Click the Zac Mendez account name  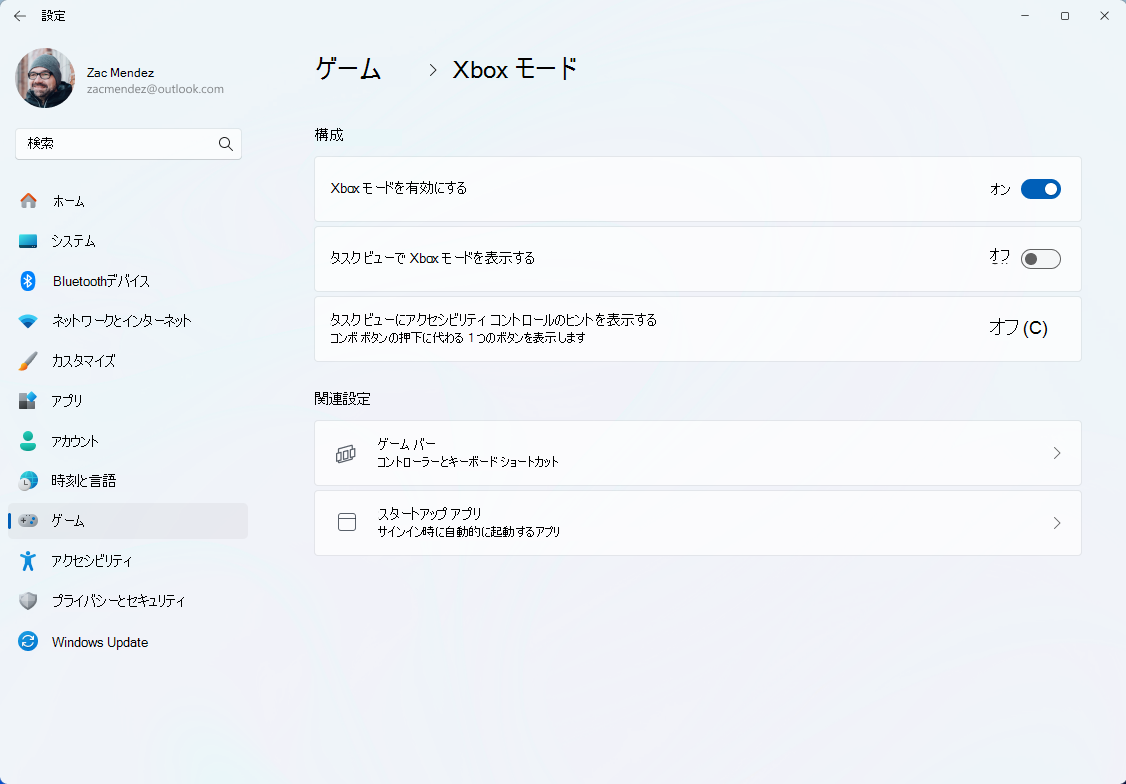[x=120, y=73]
